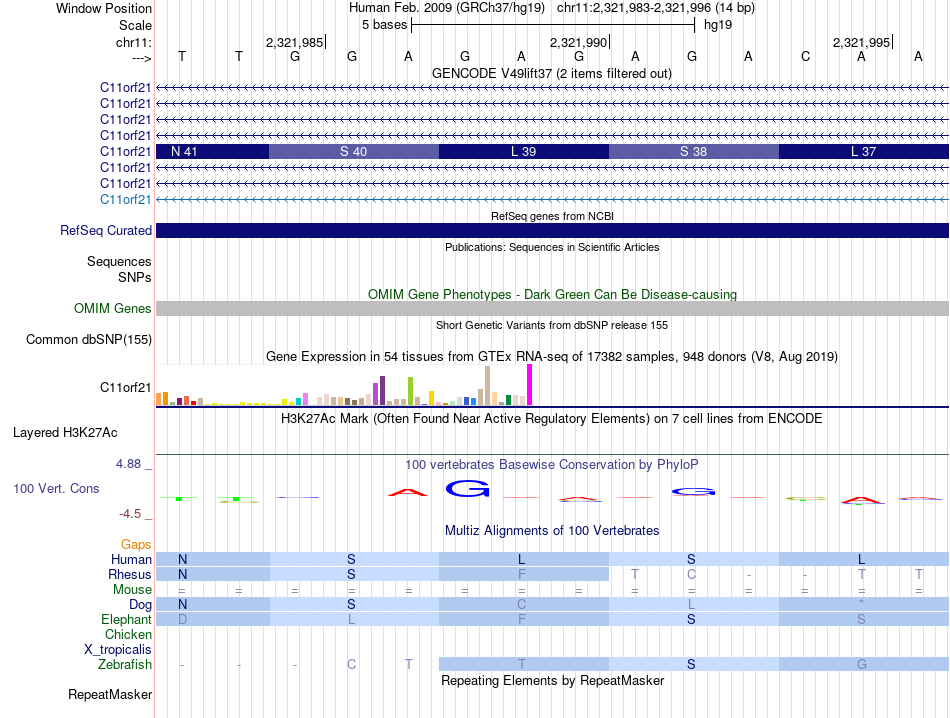The height and width of the screenshot is (718, 950).
Task: Select the Zebrafish alignment row label
Action: [125, 665]
